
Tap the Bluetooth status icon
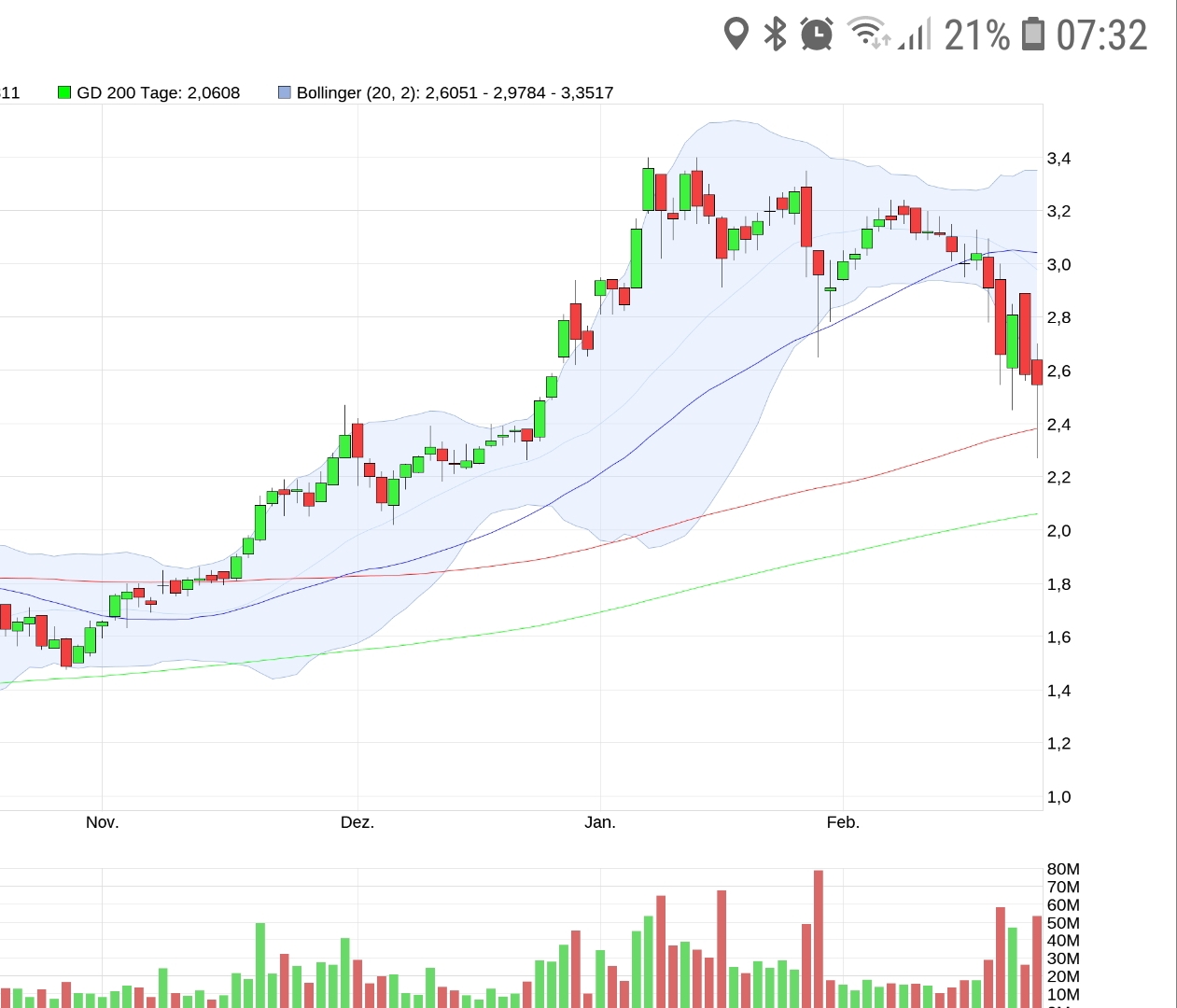click(775, 35)
